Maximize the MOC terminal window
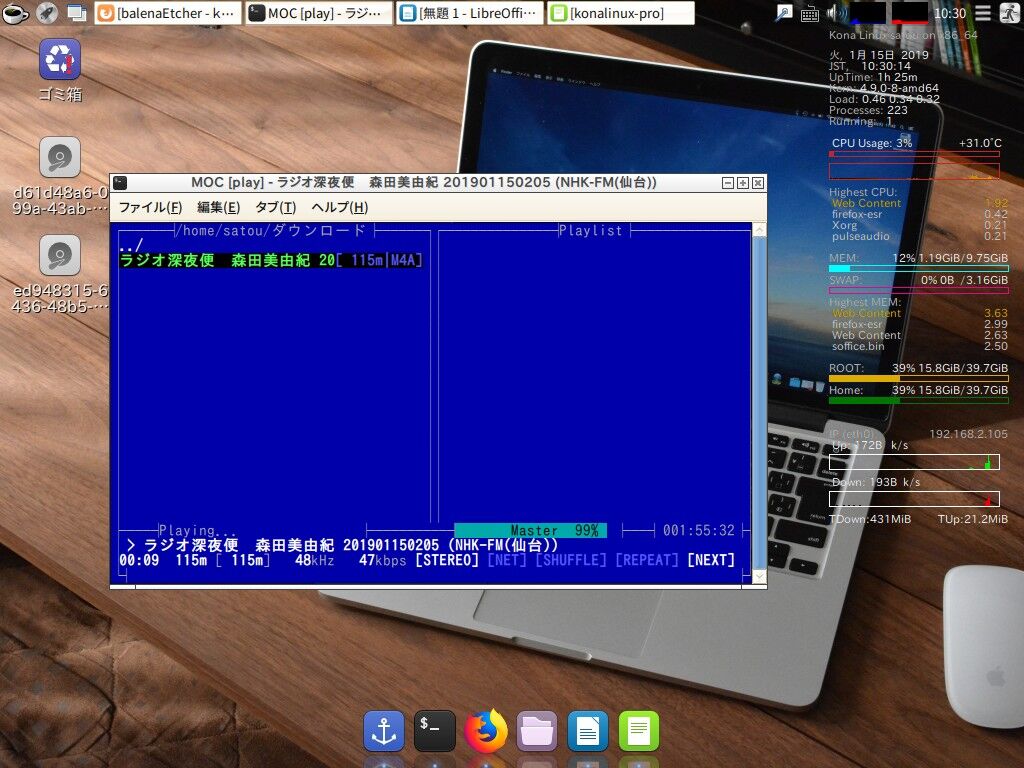 743,183
